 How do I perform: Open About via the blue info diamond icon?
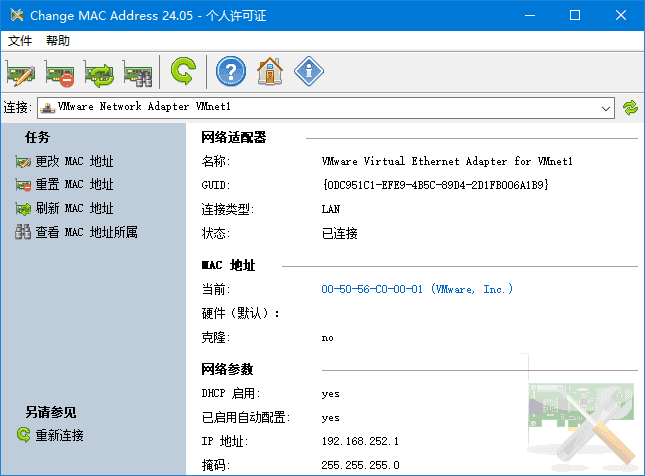(309, 71)
